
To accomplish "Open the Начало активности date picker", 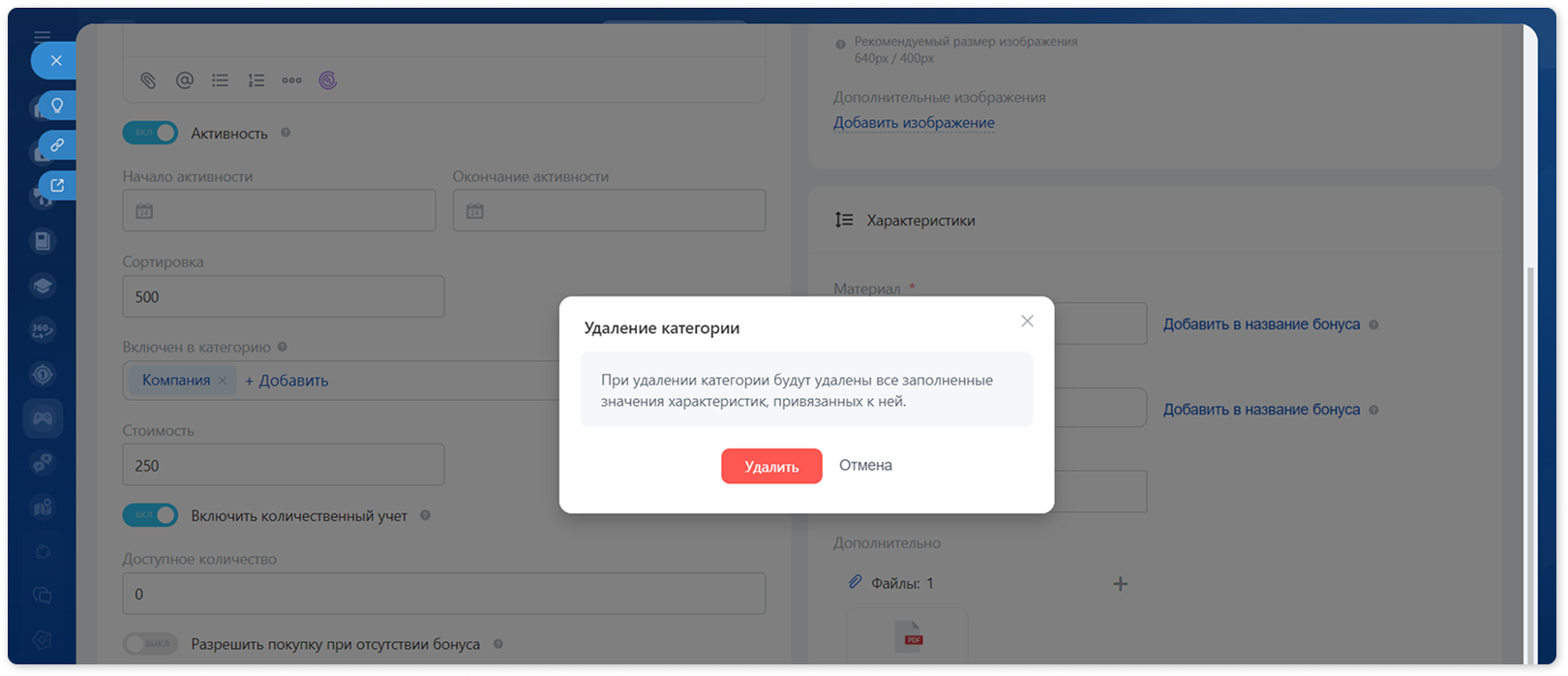I will [x=280, y=210].
